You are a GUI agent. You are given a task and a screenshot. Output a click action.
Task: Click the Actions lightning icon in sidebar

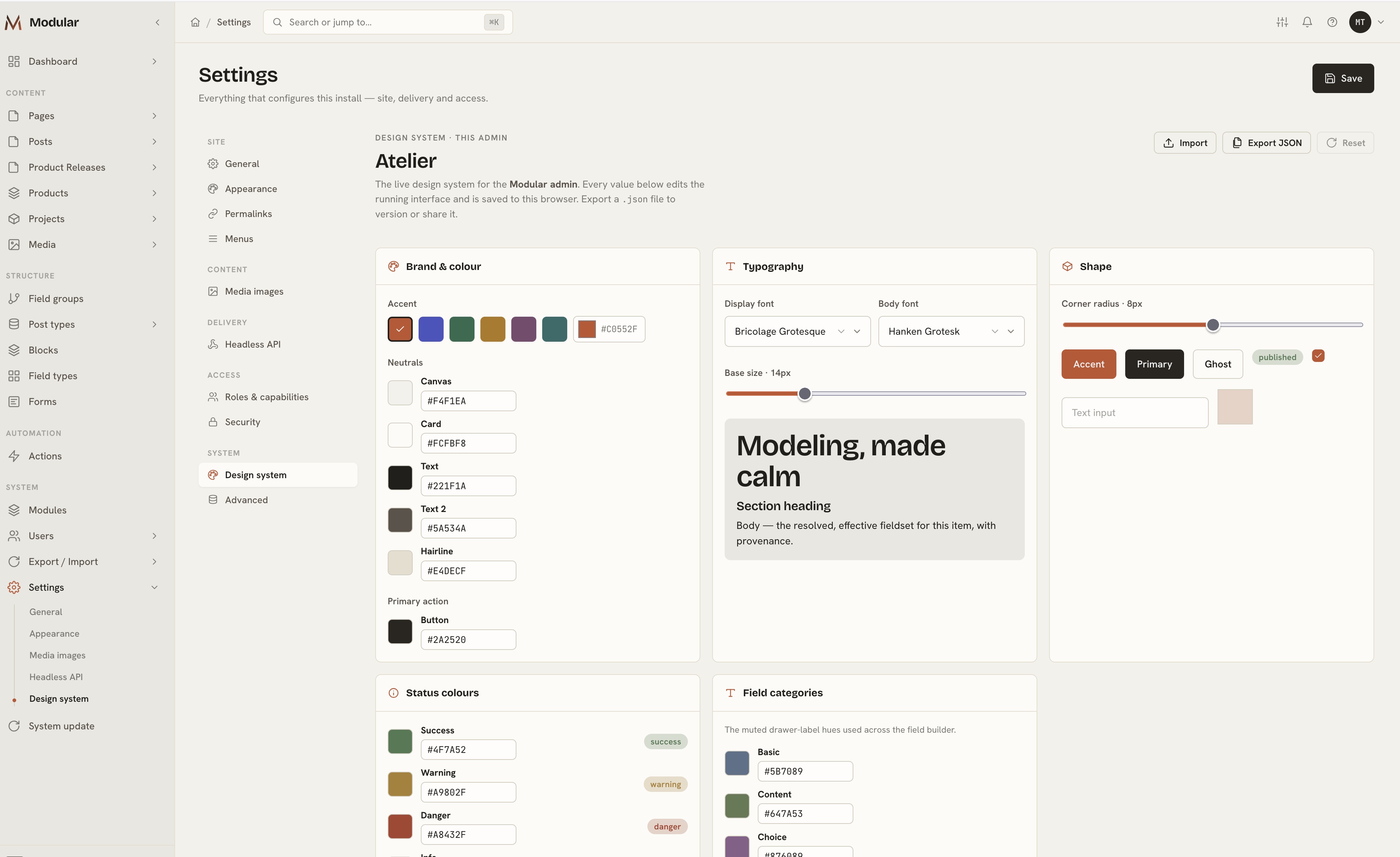tap(14, 456)
